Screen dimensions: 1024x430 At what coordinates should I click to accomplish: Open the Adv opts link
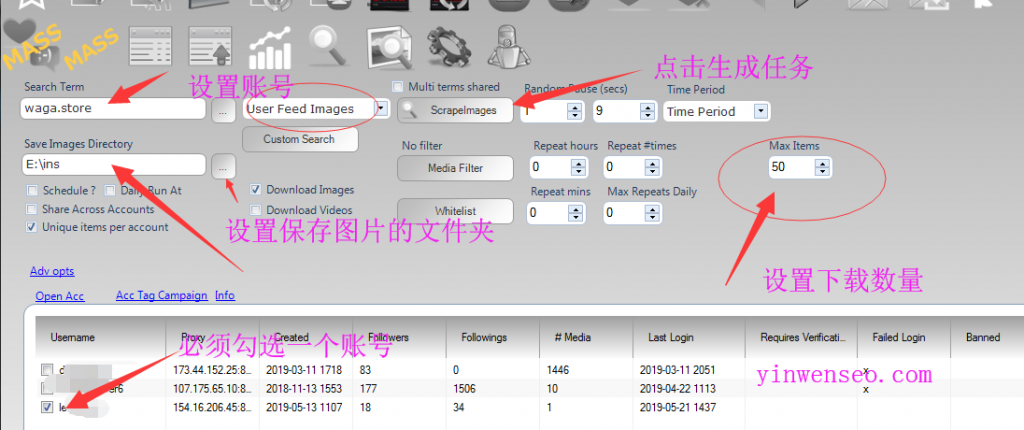coord(51,271)
